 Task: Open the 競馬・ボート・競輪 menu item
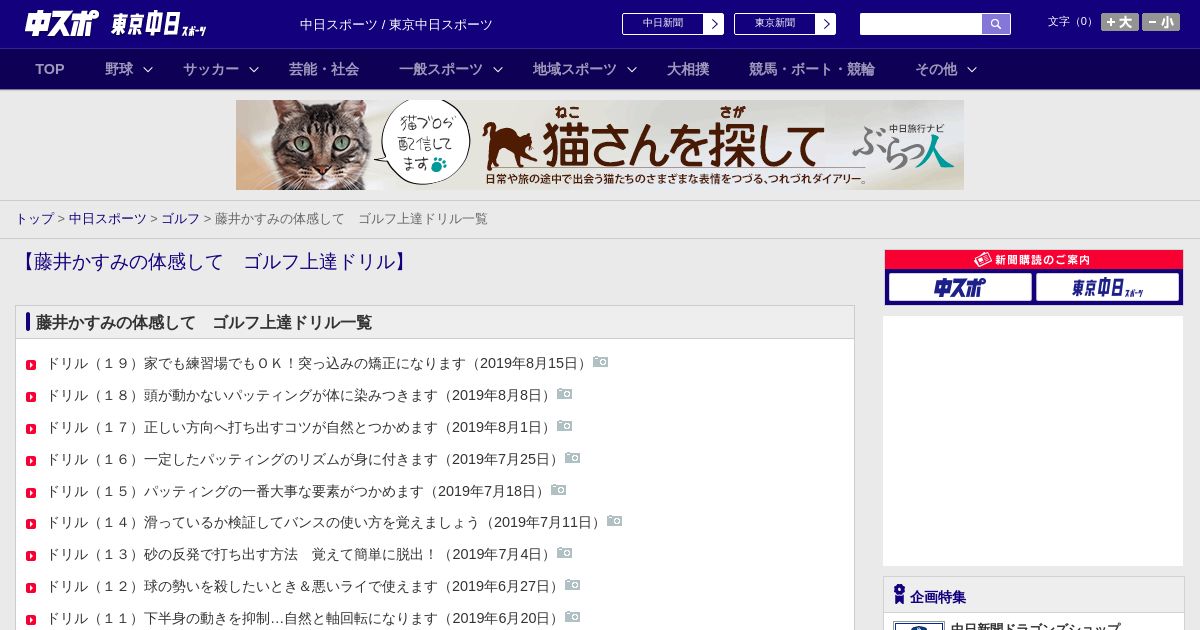click(812, 69)
